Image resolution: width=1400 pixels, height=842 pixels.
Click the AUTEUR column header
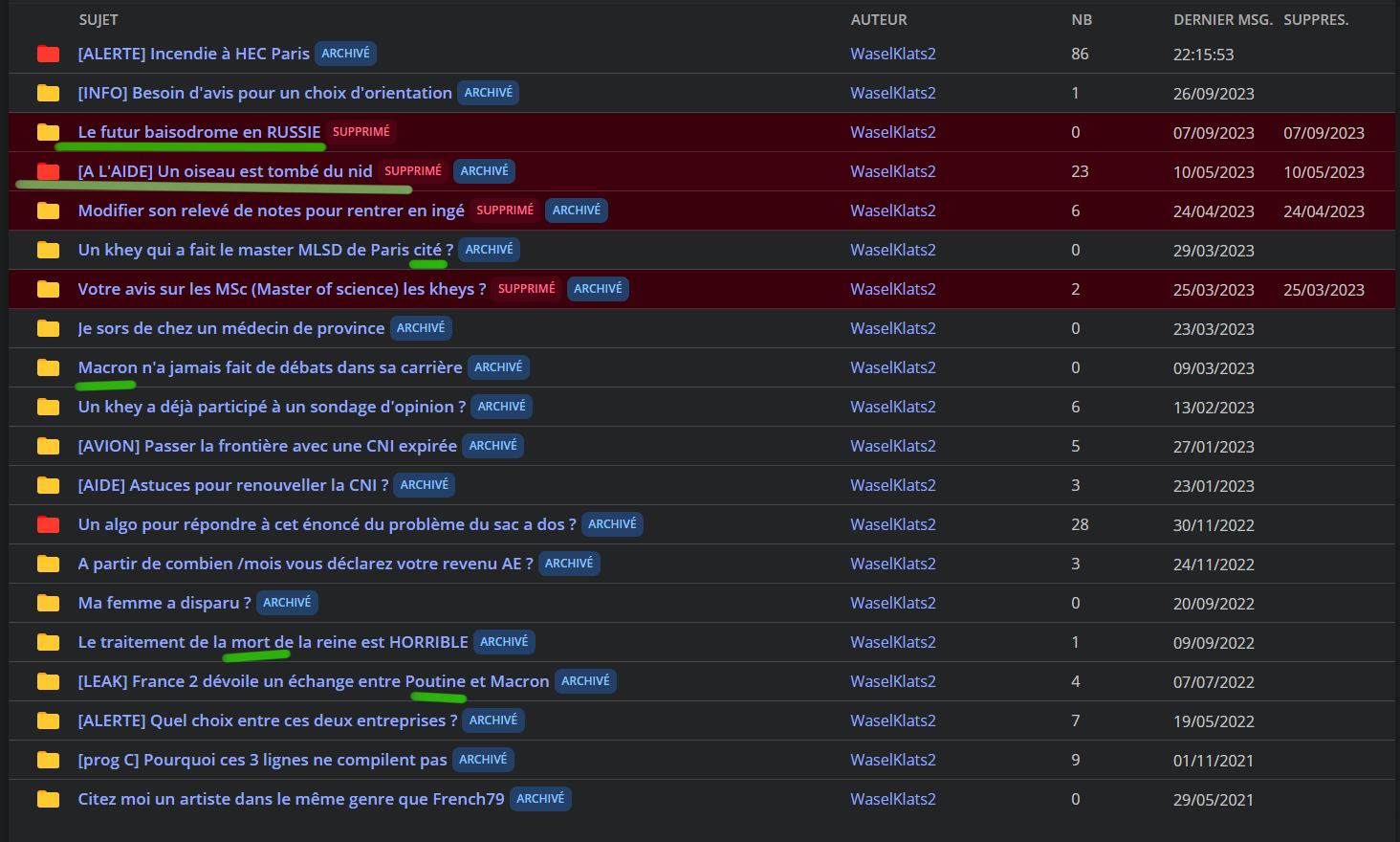[x=878, y=20]
